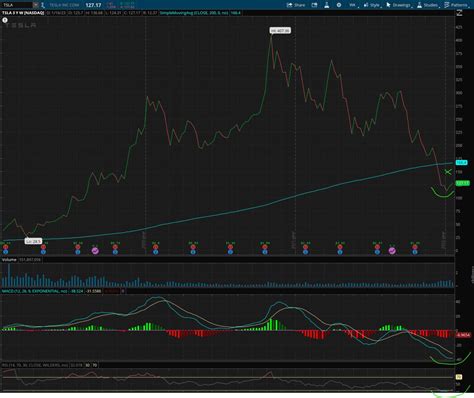Click the yellow 70 RSI axis tag
The image size is (474, 398).
pyautogui.click(x=459, y=377)
